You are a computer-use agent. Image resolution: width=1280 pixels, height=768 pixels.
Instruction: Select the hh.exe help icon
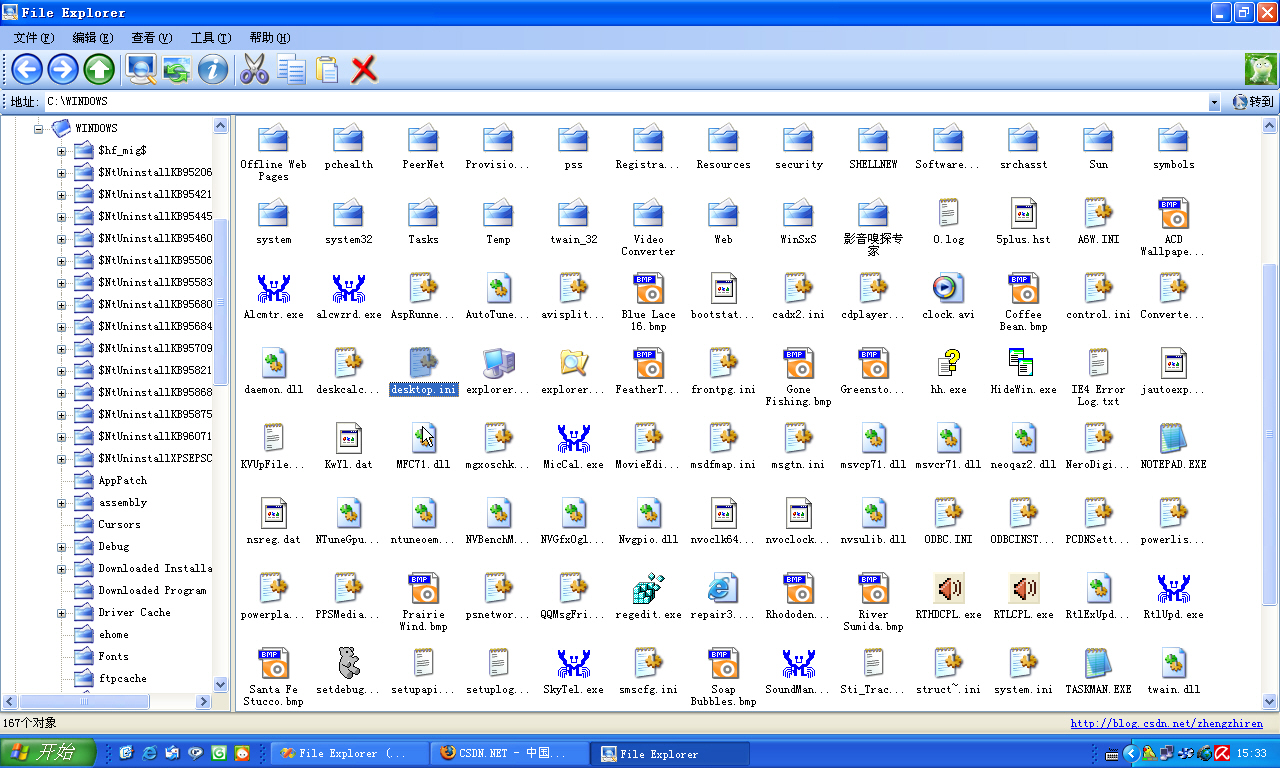[948, 363]
